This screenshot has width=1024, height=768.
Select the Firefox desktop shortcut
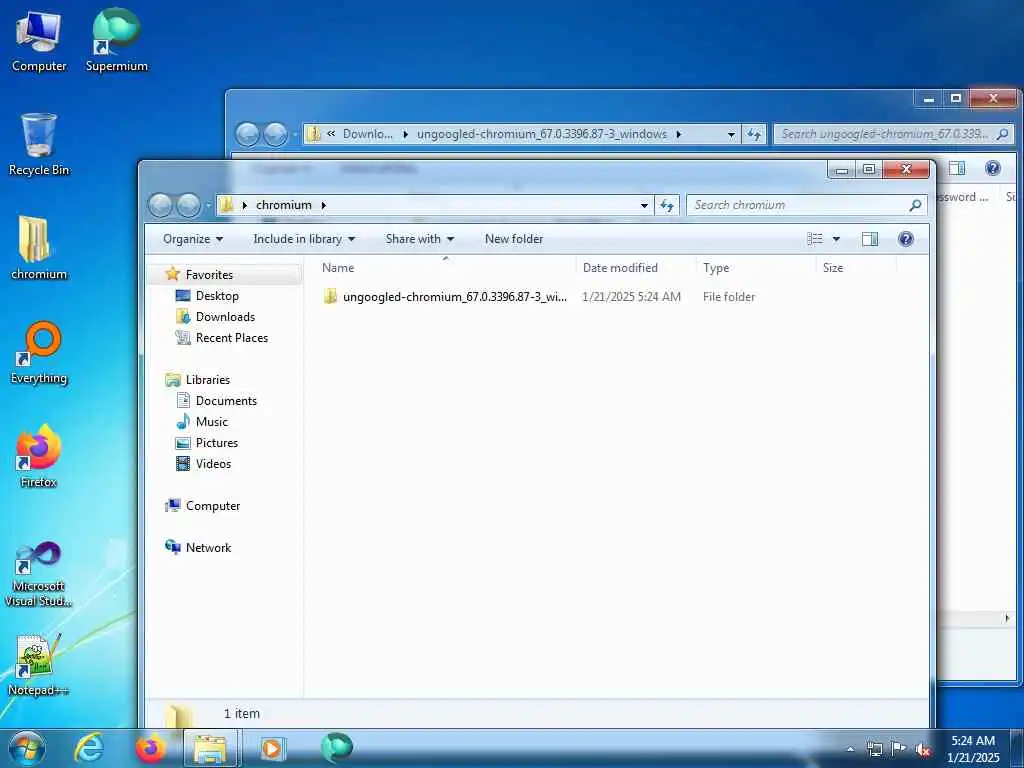click(39, 456)
